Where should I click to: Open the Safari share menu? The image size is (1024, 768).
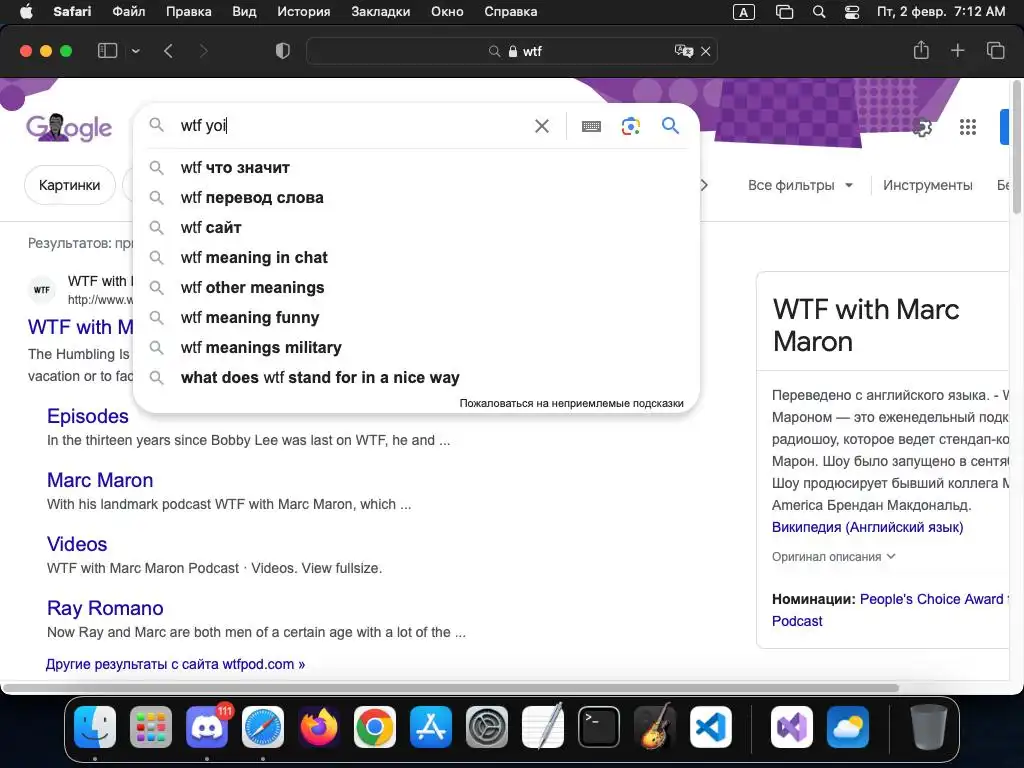(x=921, y=50)
